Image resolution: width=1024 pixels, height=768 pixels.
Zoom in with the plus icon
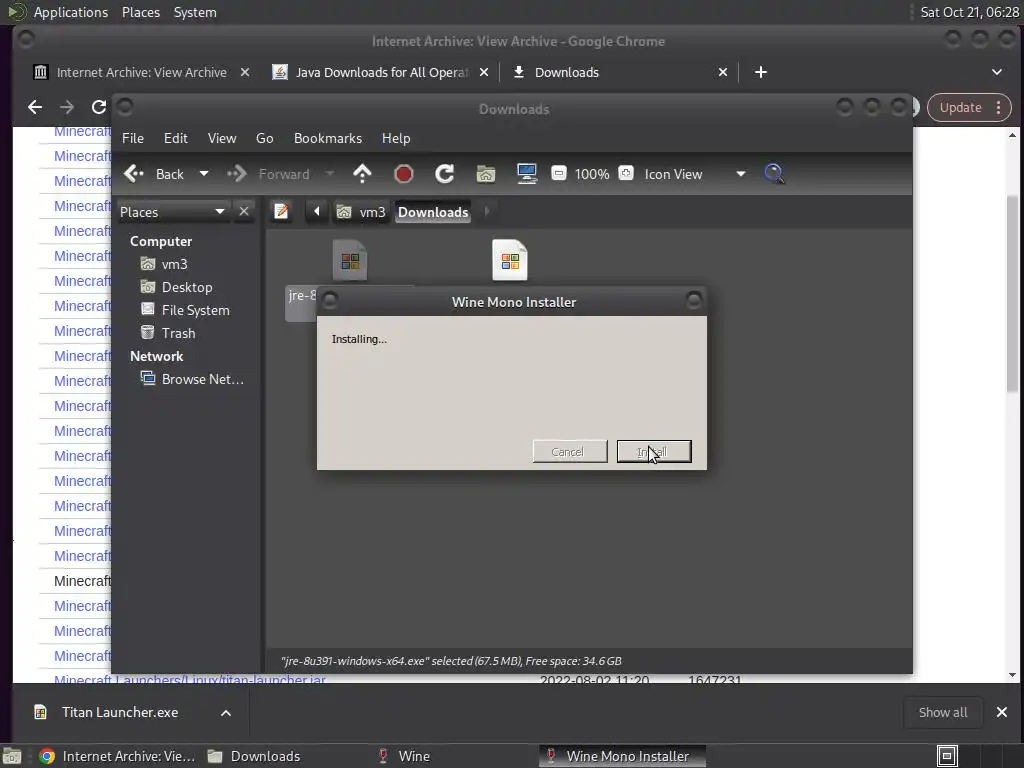pos(626,174)
